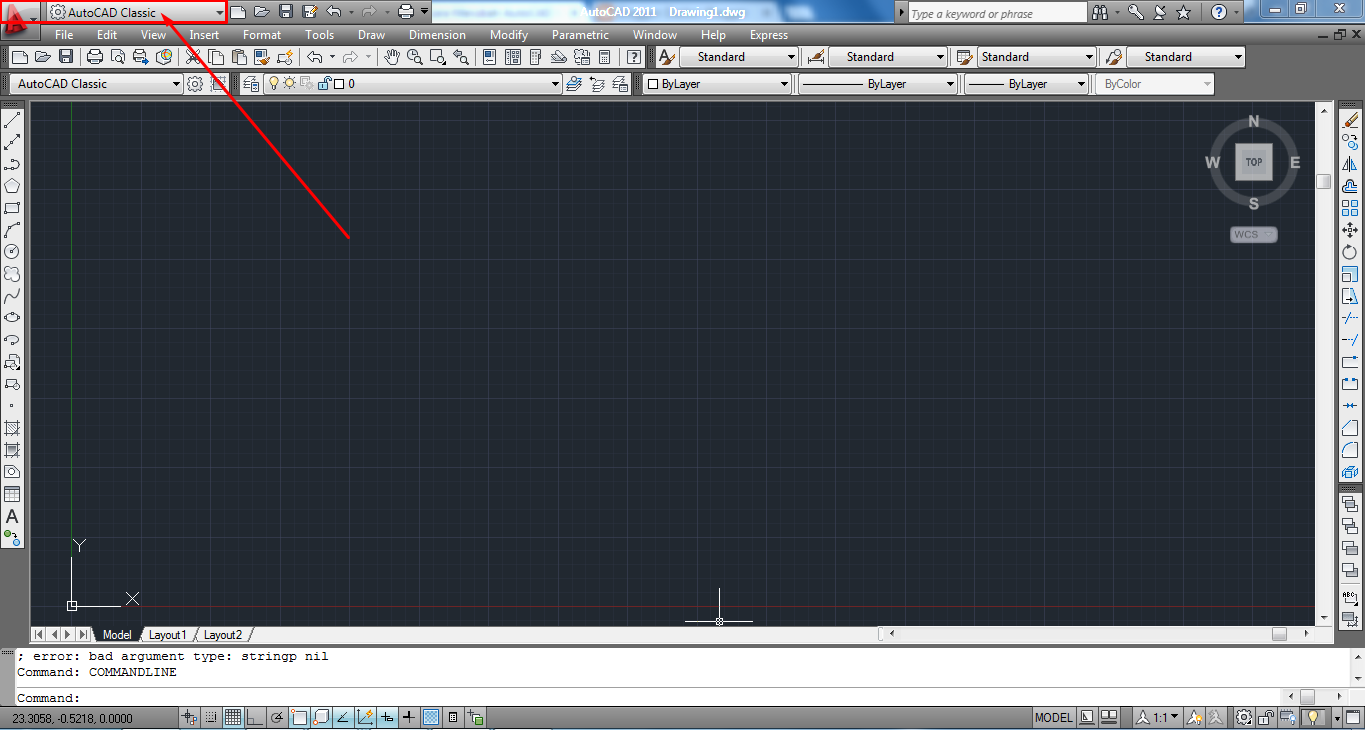Toggle Grid Display in status bar

click(233, 717)
